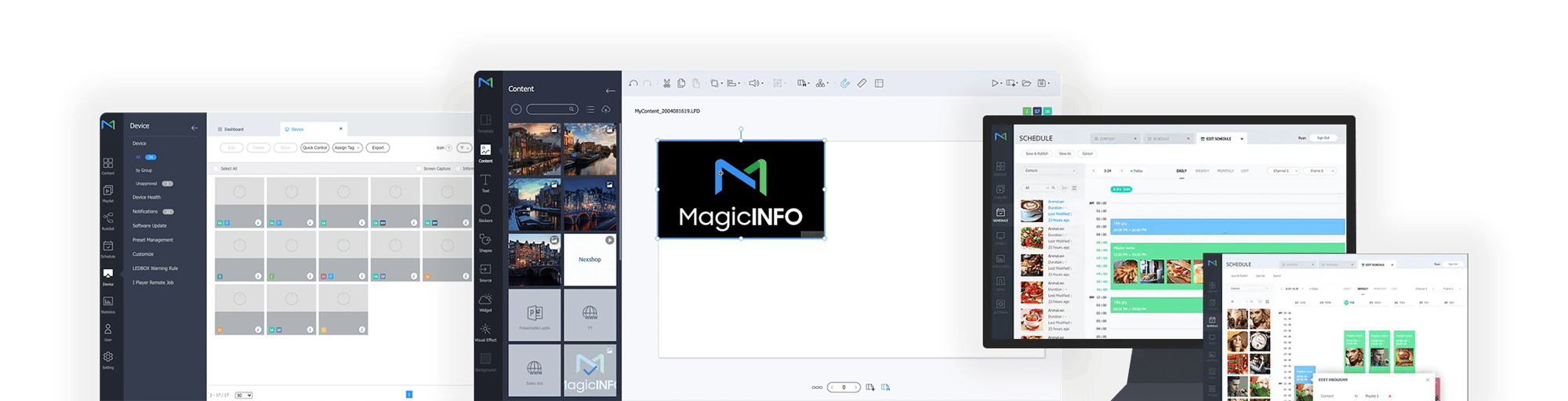Screen dimensions: 1568x401
Task: Open Device Health in Device menu
Action: click(x=147, y=198)
